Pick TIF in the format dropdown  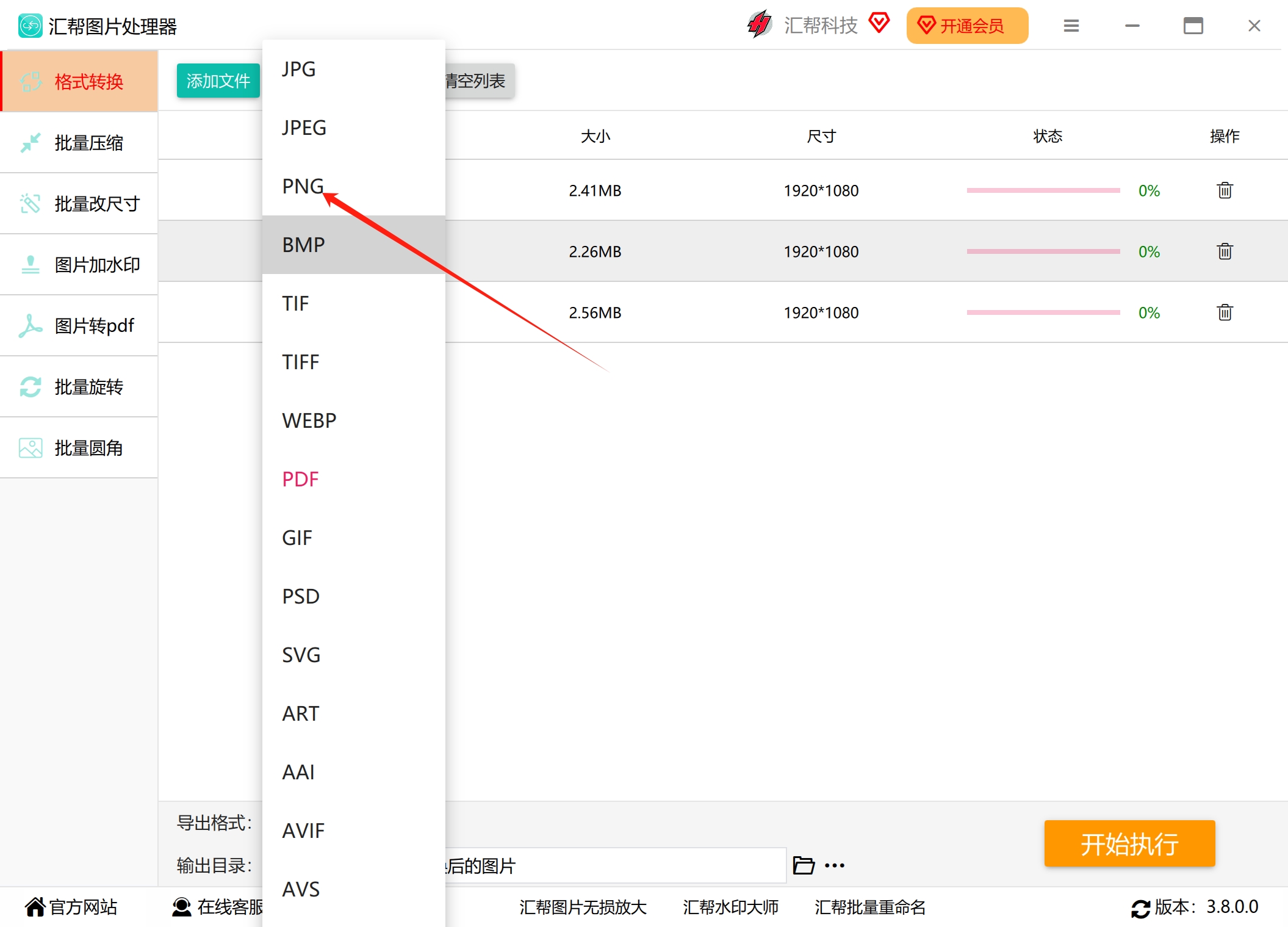tap(354, 303)
